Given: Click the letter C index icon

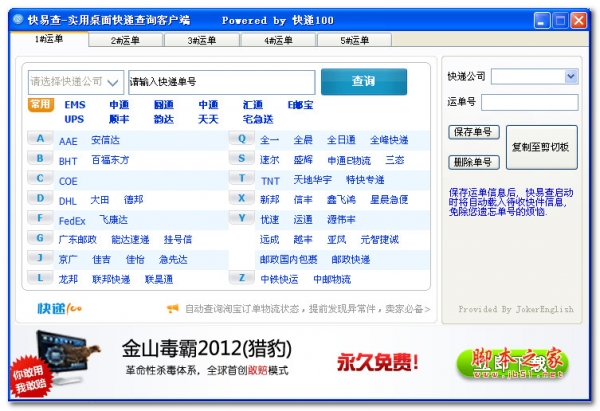Looking at the screenshot, I should click(x=40, y=178).
